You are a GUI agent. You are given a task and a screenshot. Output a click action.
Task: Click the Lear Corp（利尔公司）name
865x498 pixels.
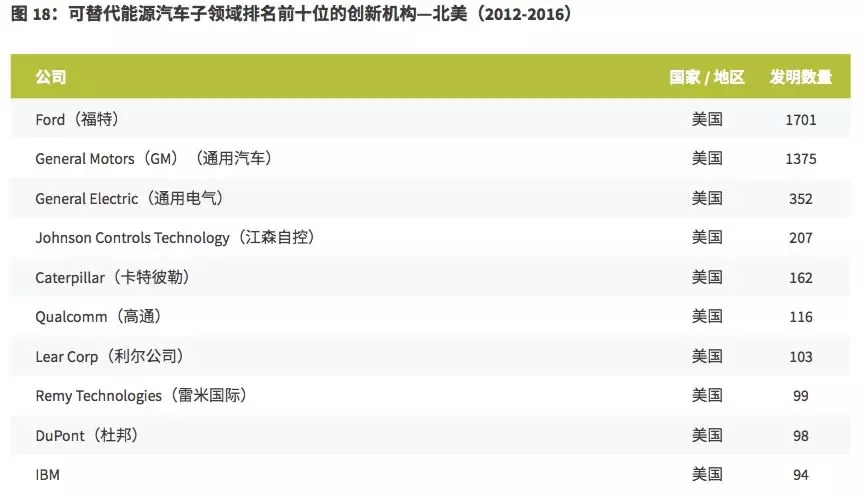[109, 356]
